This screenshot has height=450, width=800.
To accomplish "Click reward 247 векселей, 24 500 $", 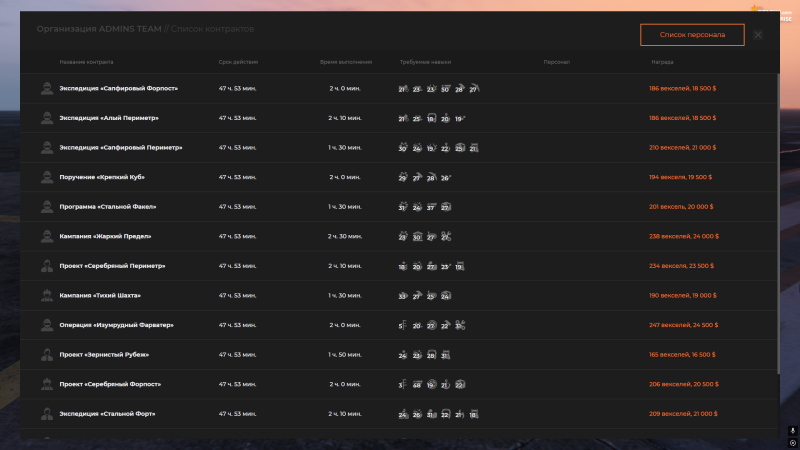I will coord(684,325).
